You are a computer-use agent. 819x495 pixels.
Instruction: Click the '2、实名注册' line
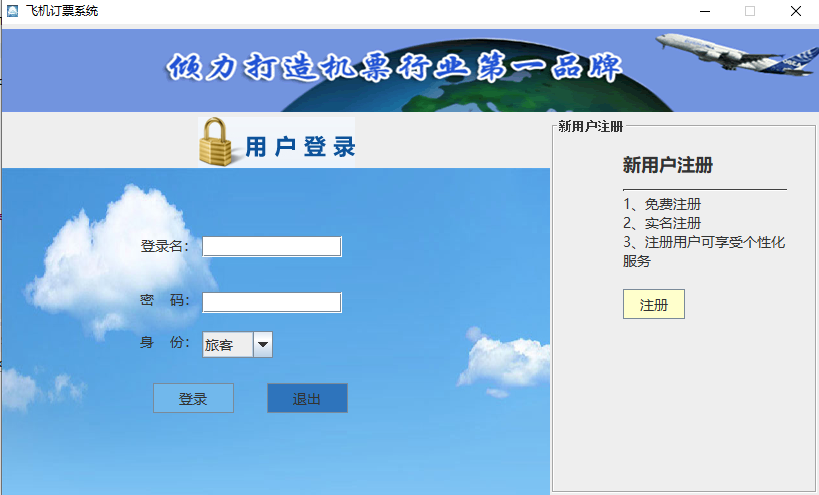pyautogui.click(x=662, y=223)
